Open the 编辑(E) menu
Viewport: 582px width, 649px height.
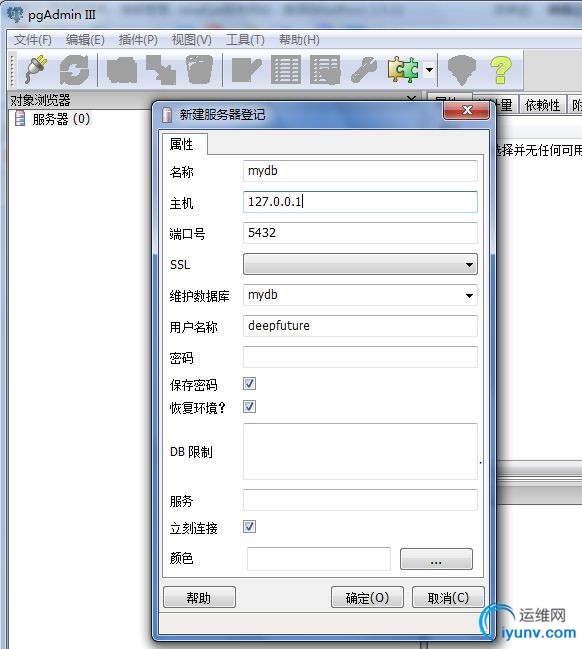(x=85, y=40)
